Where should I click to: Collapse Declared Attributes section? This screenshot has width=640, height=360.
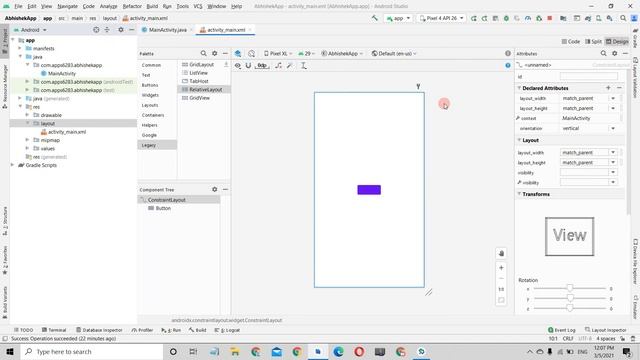click(519, 88)
